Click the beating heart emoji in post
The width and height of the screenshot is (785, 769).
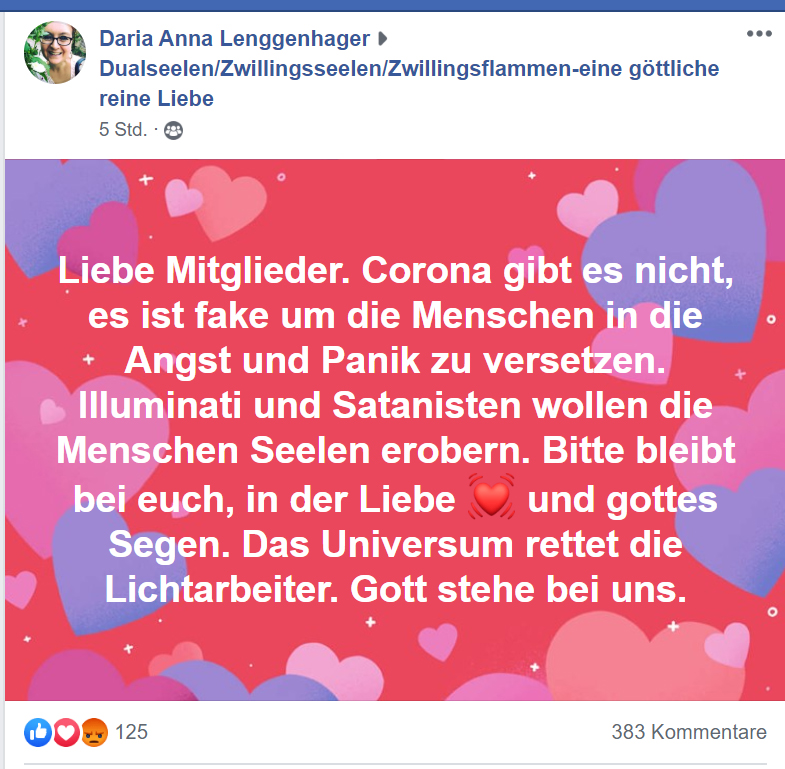coord(491,496)
